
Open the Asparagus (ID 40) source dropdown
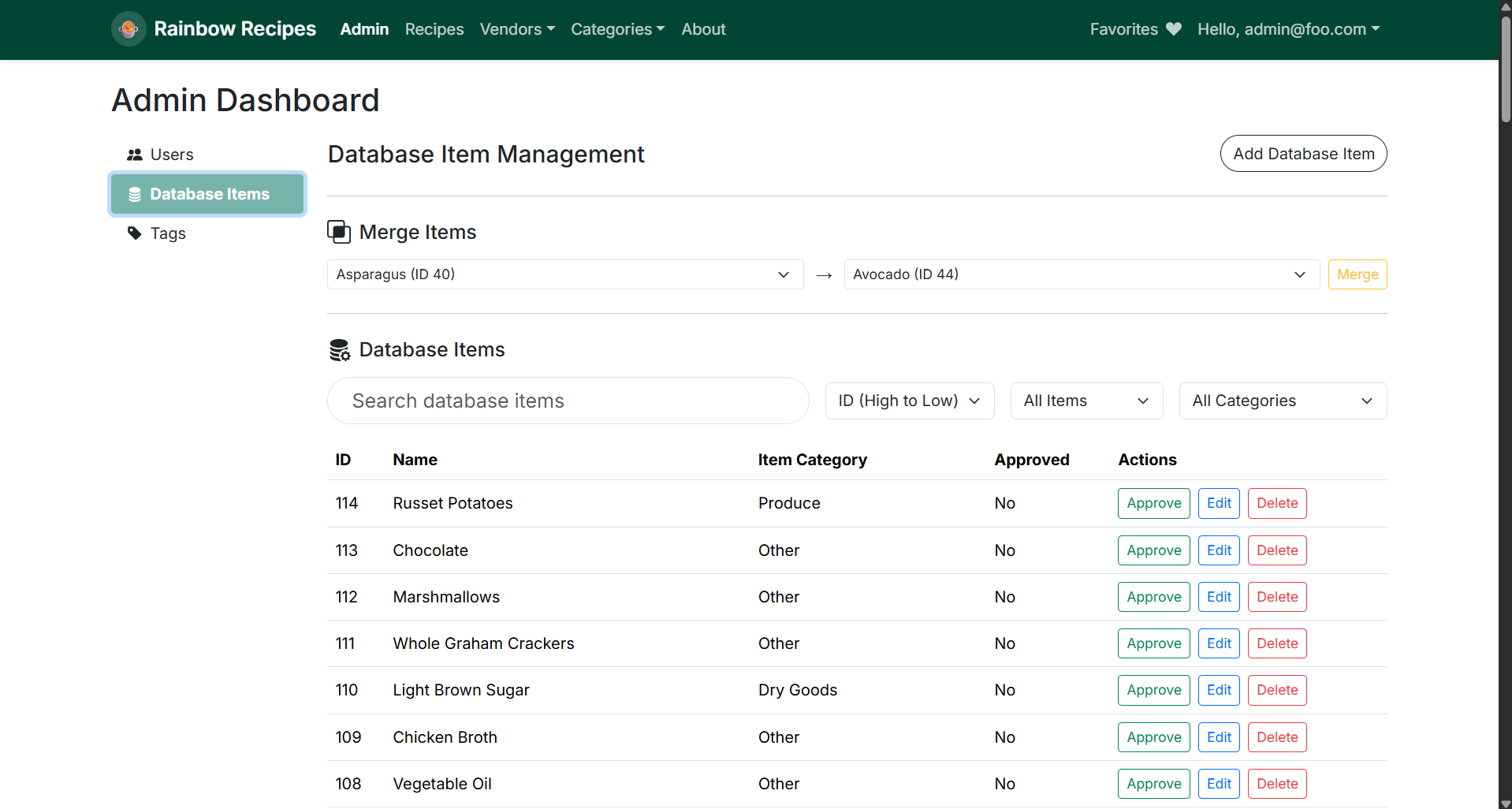tap(564, 274)
